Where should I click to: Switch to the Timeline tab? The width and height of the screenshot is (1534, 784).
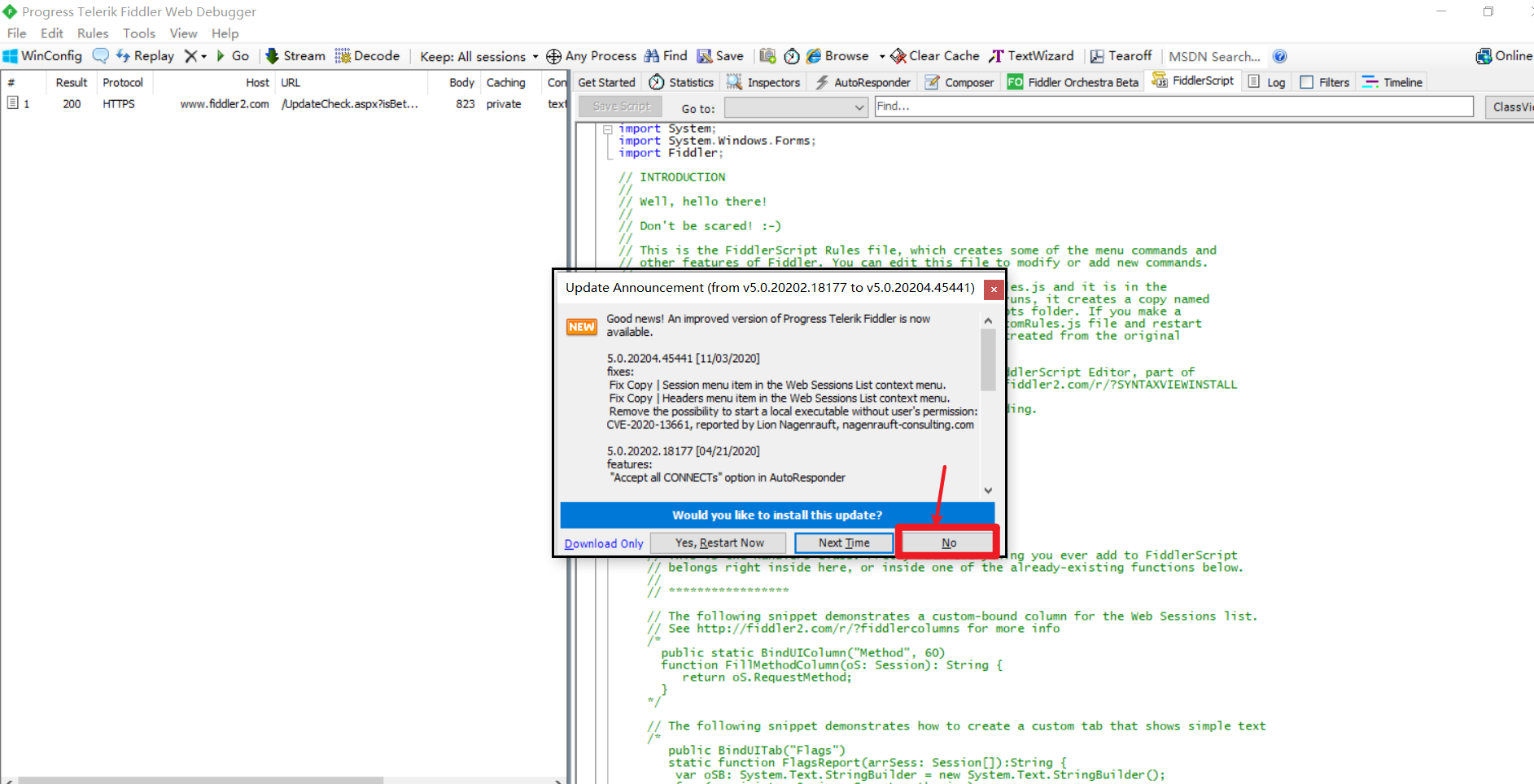1392,82
